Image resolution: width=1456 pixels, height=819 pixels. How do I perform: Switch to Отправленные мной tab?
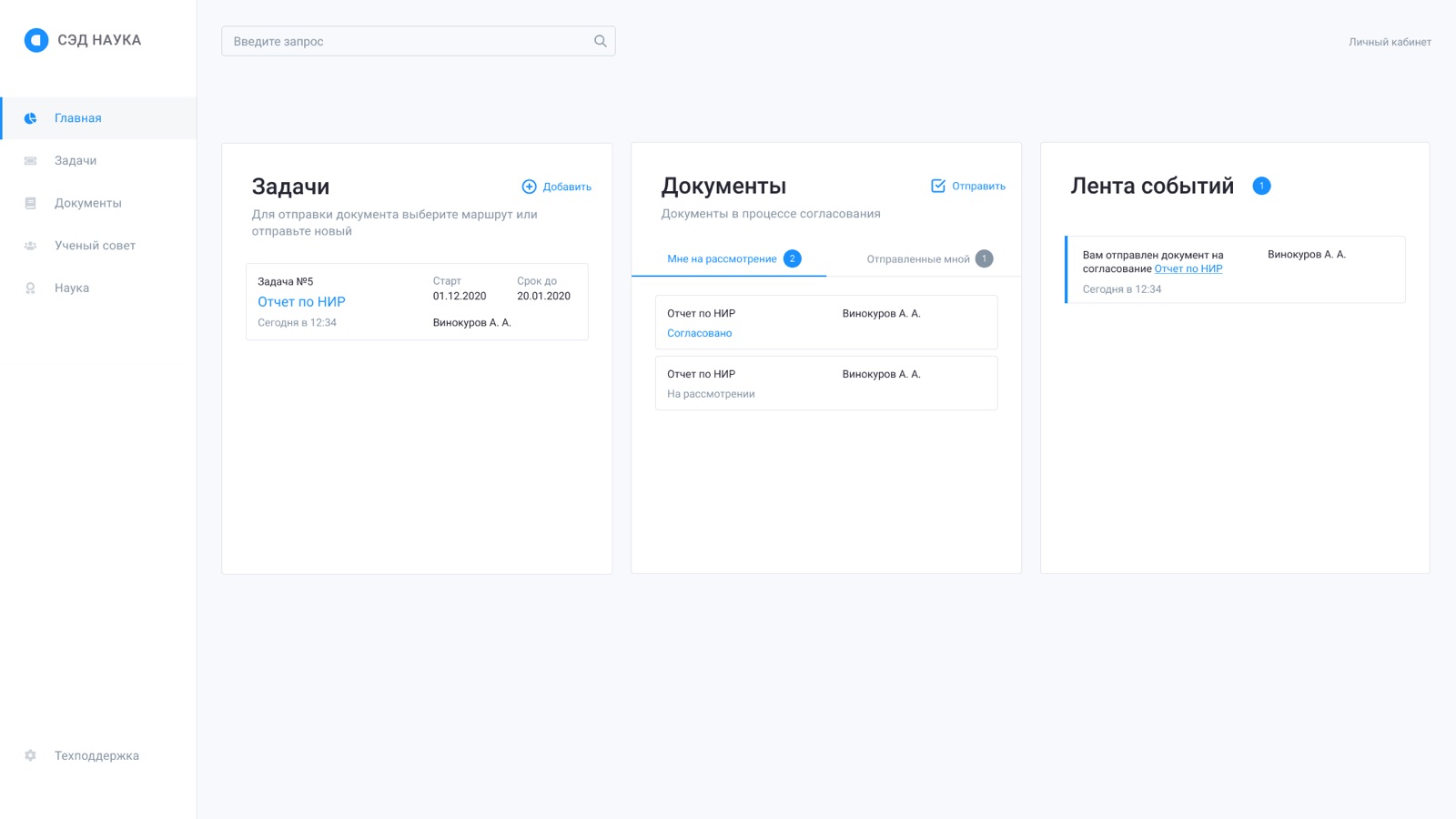click(x=924, y=258)
